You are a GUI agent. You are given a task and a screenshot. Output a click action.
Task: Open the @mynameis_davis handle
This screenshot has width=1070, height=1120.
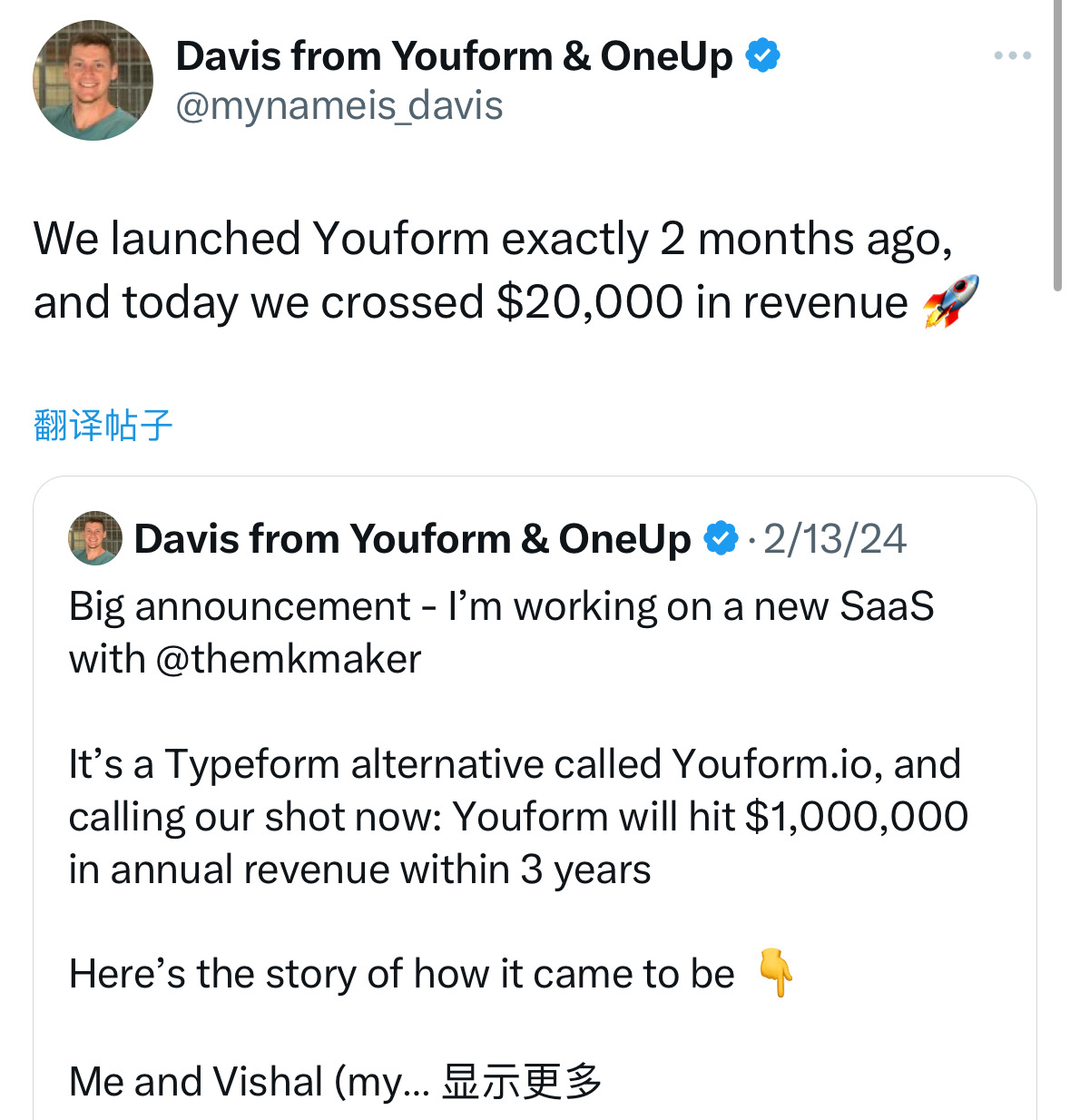tap(339, 106)
